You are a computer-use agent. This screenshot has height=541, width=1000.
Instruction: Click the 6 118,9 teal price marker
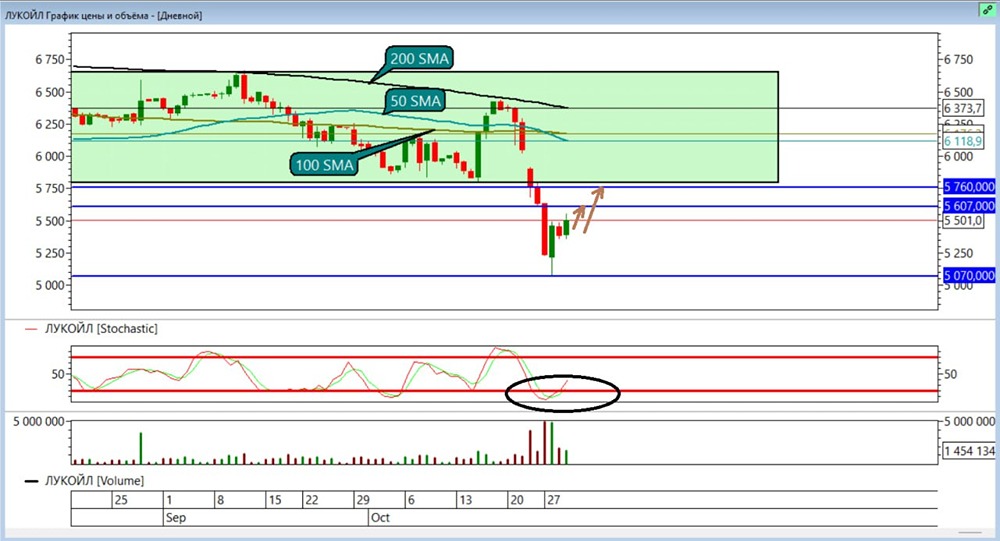(x=963, y=142)
